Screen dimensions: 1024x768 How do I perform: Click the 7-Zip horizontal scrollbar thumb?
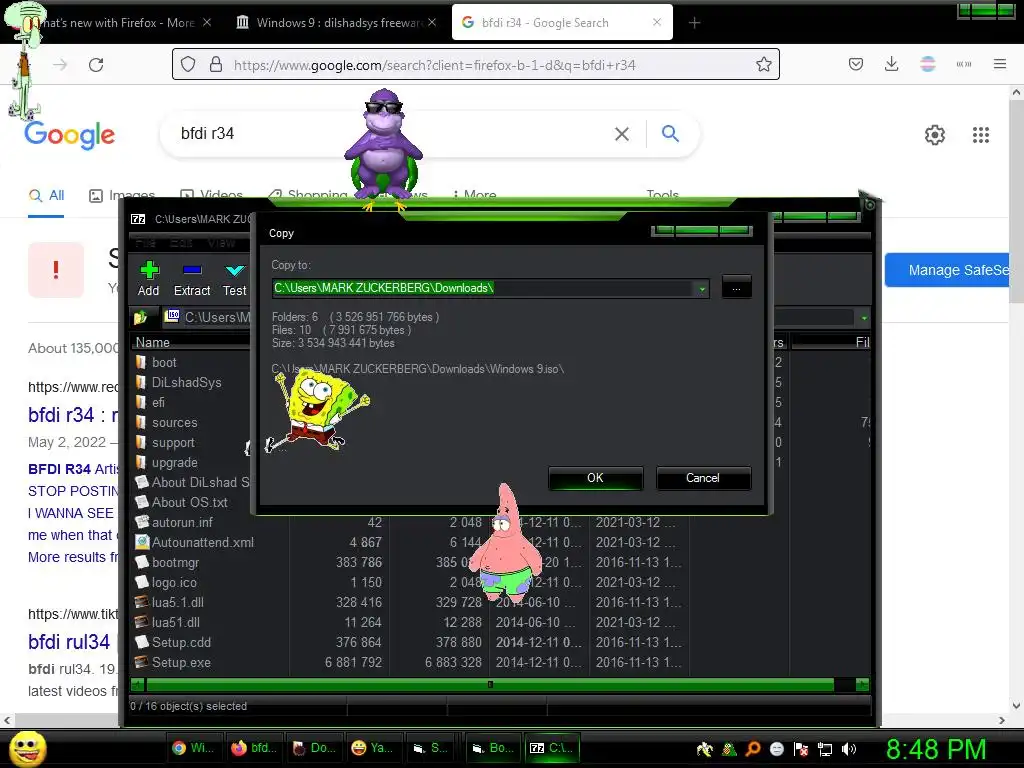pyautogui.click(x=490, y=684)
